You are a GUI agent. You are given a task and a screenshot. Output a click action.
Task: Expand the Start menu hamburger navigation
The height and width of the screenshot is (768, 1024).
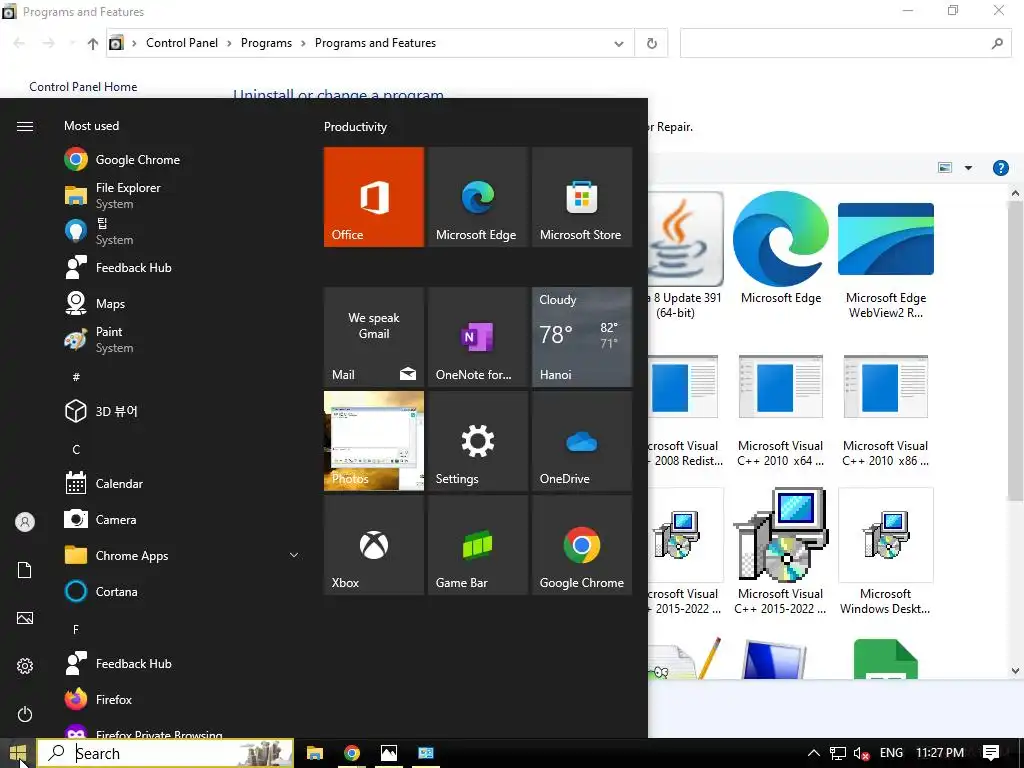tap(25, 126)
